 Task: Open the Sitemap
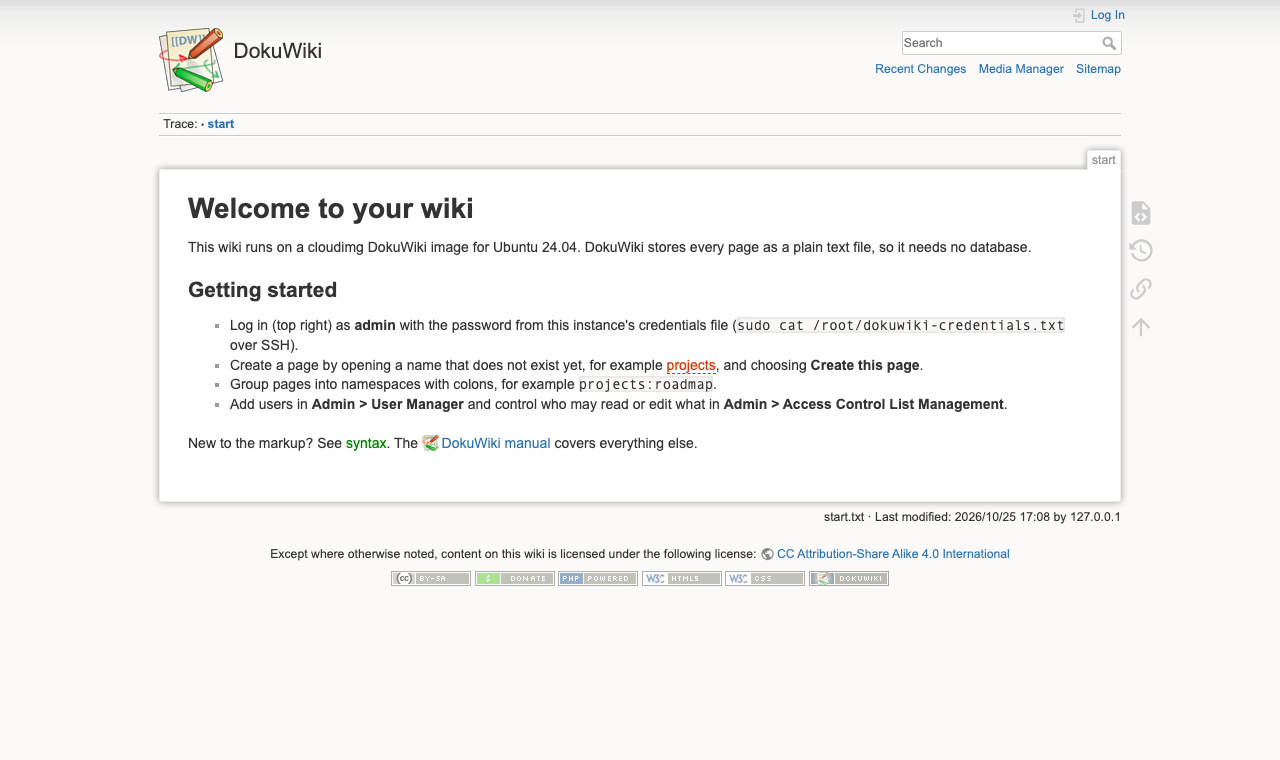1098,69
